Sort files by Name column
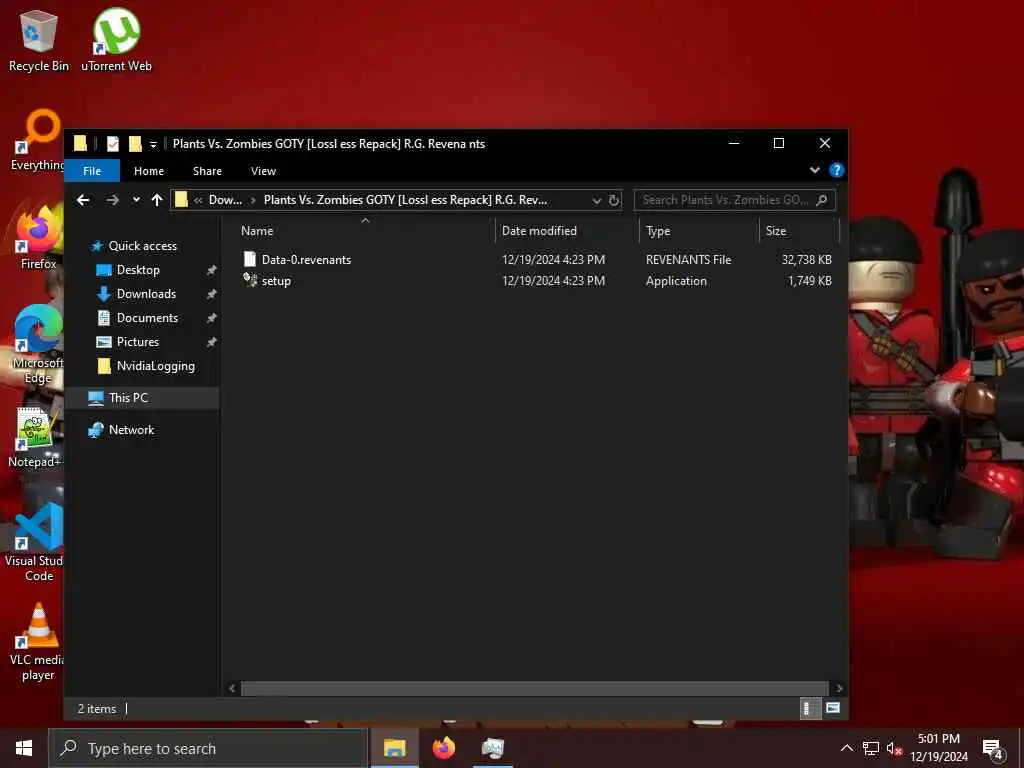The image size is (1024, 768). (x=257, y=231)
